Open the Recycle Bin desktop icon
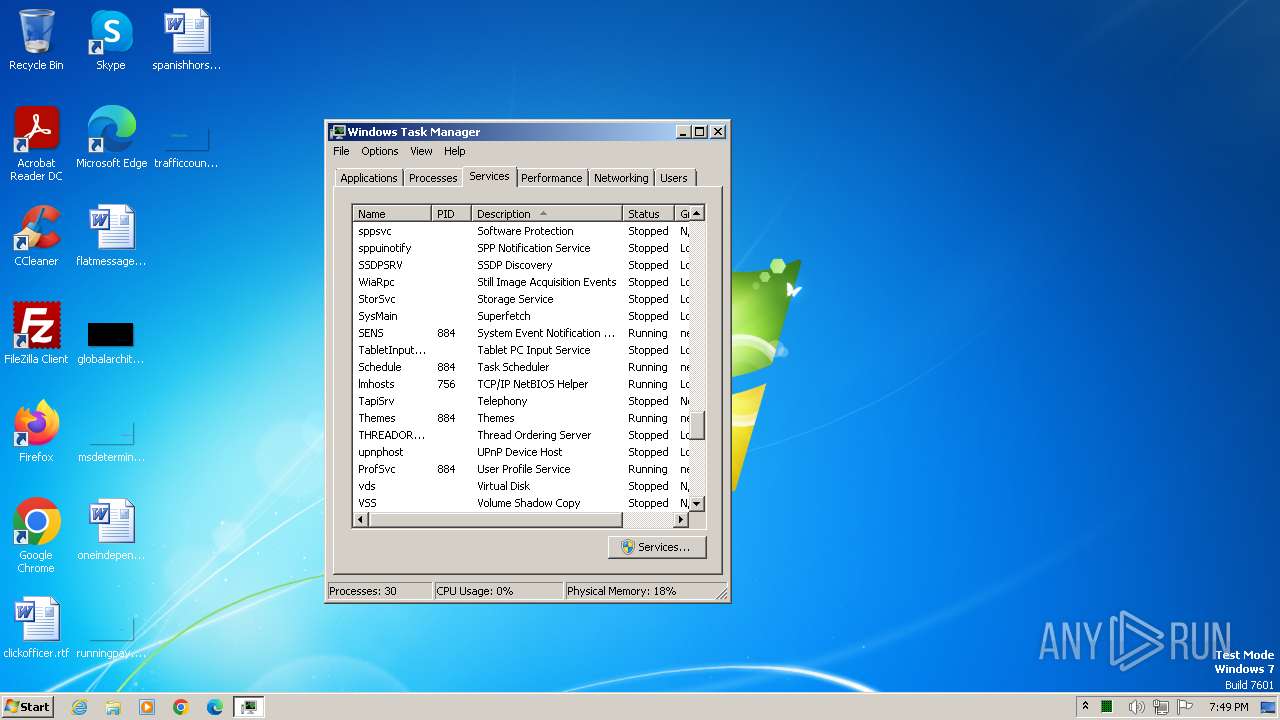The height and width of the screenshot is (720, 1280). 36,40
